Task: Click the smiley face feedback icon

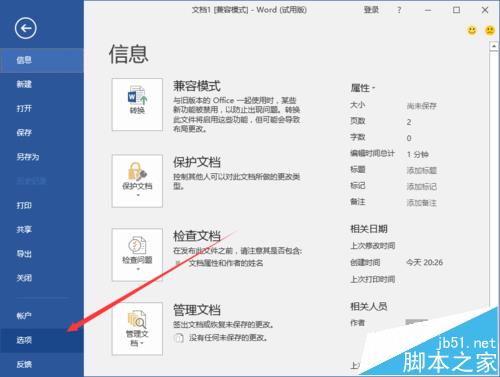Action: [x=472, y=31]
